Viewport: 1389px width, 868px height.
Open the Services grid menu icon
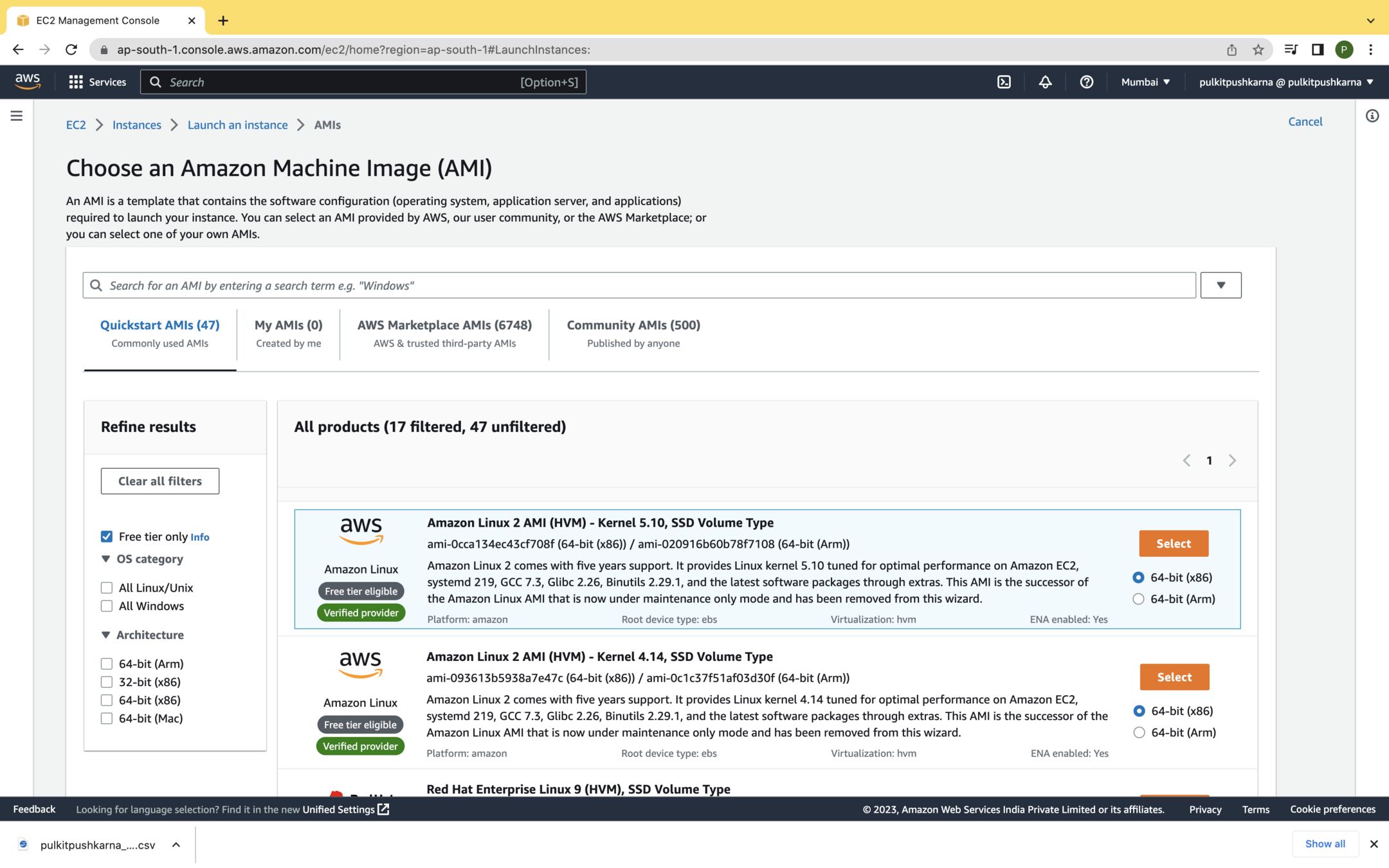(76, 82)
